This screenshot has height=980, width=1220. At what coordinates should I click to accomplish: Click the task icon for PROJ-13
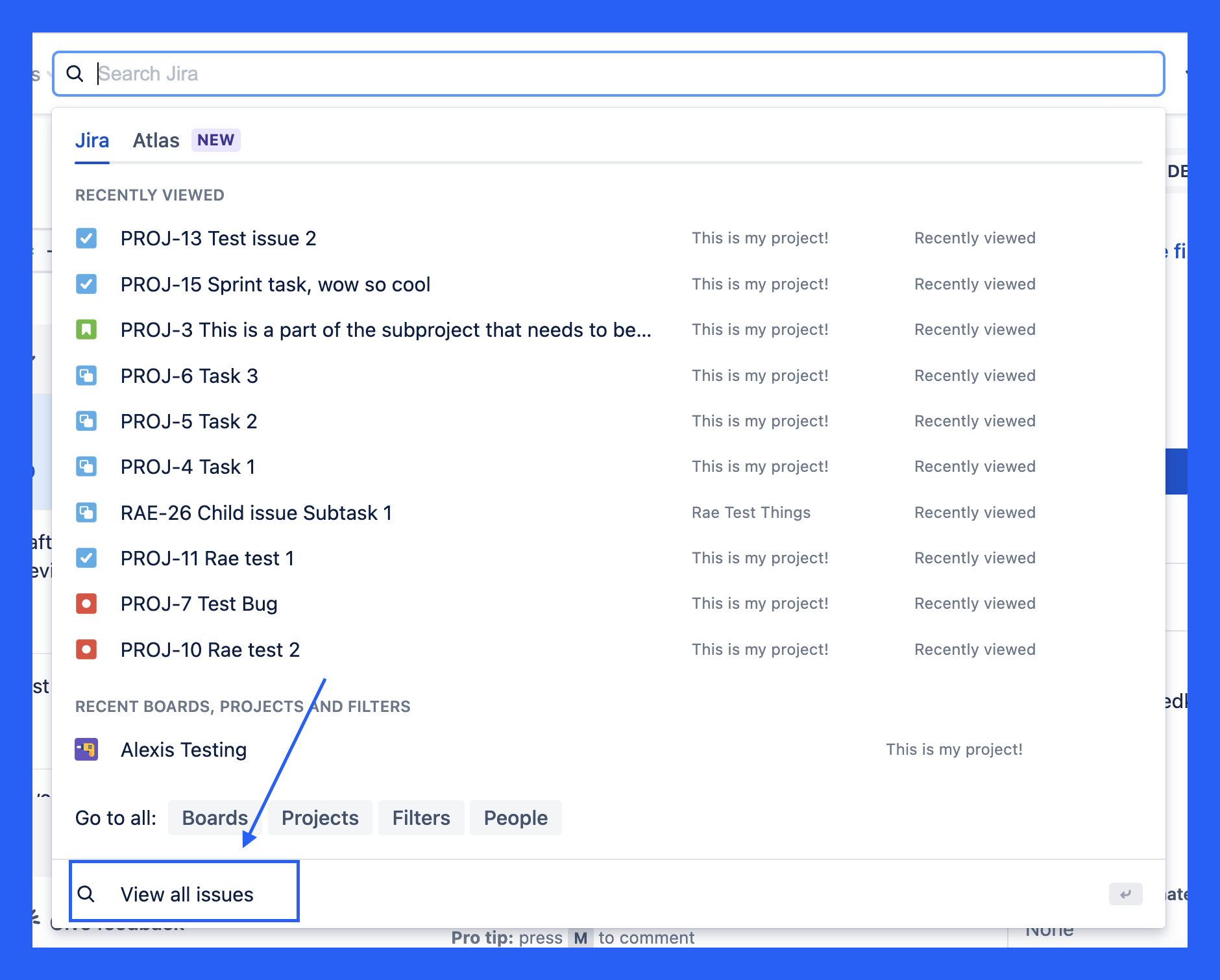[86, 238]
